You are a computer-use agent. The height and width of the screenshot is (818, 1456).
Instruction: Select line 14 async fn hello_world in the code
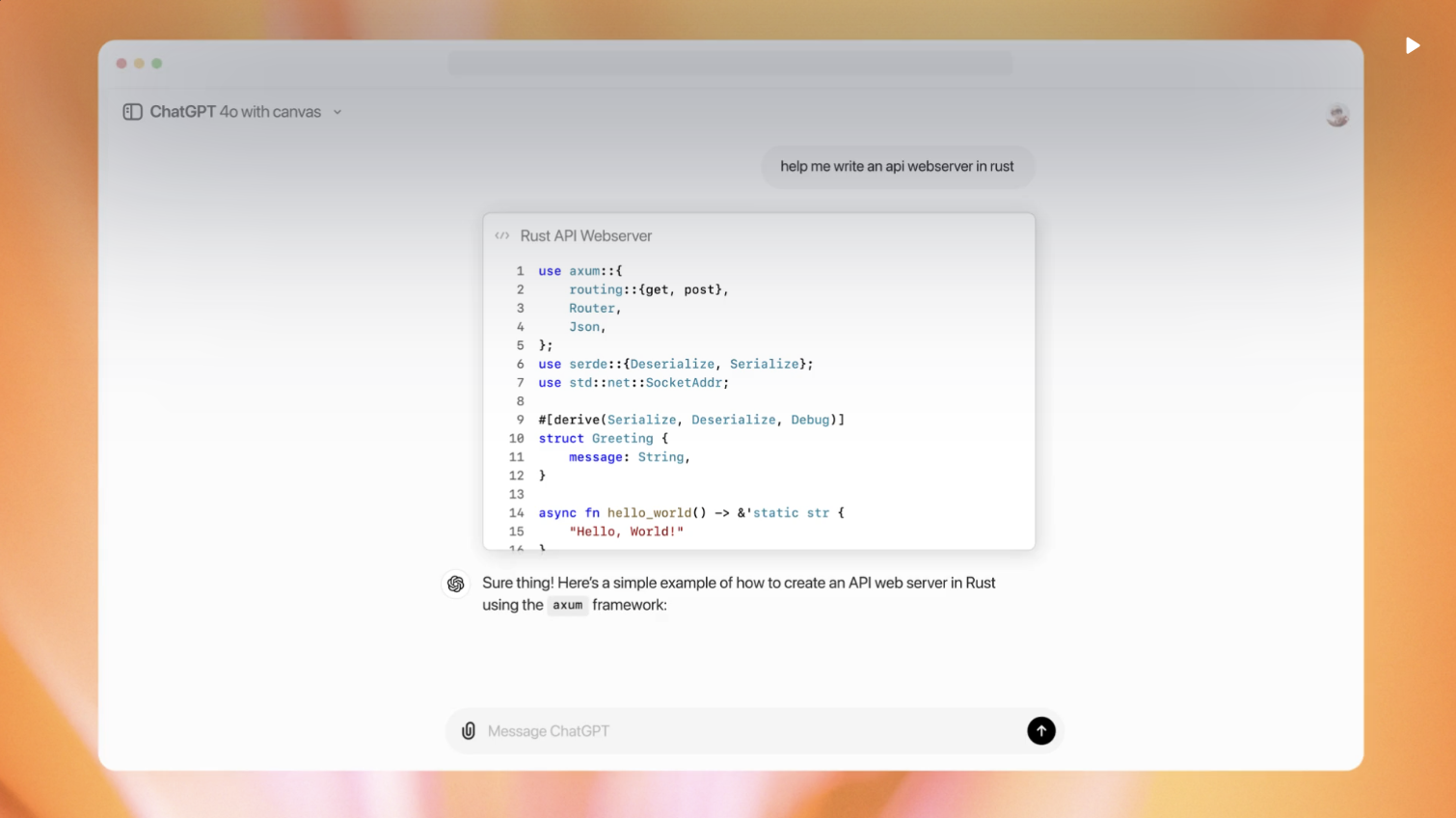pos(690,512)
